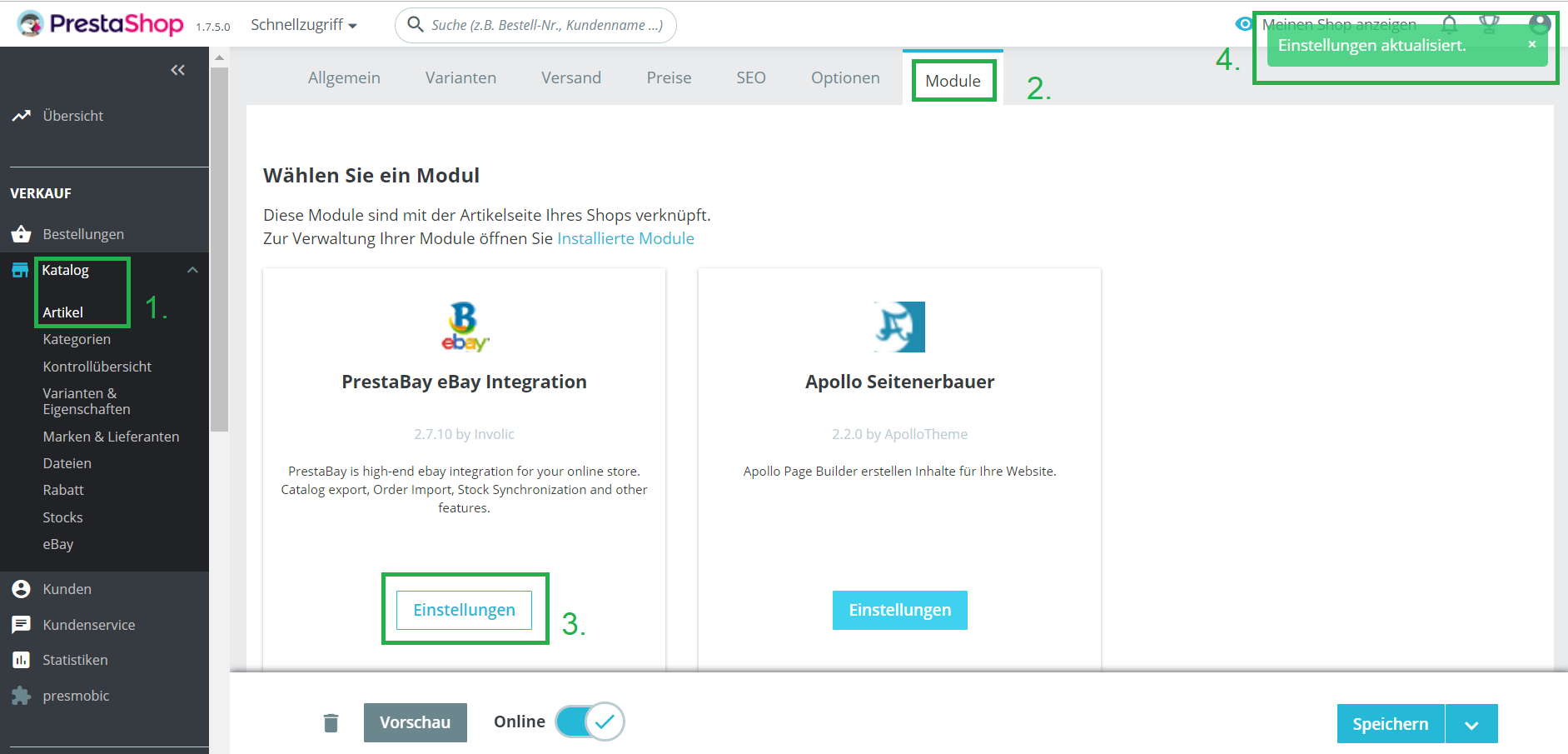Switch to the SEO tab

coord(751,77)
